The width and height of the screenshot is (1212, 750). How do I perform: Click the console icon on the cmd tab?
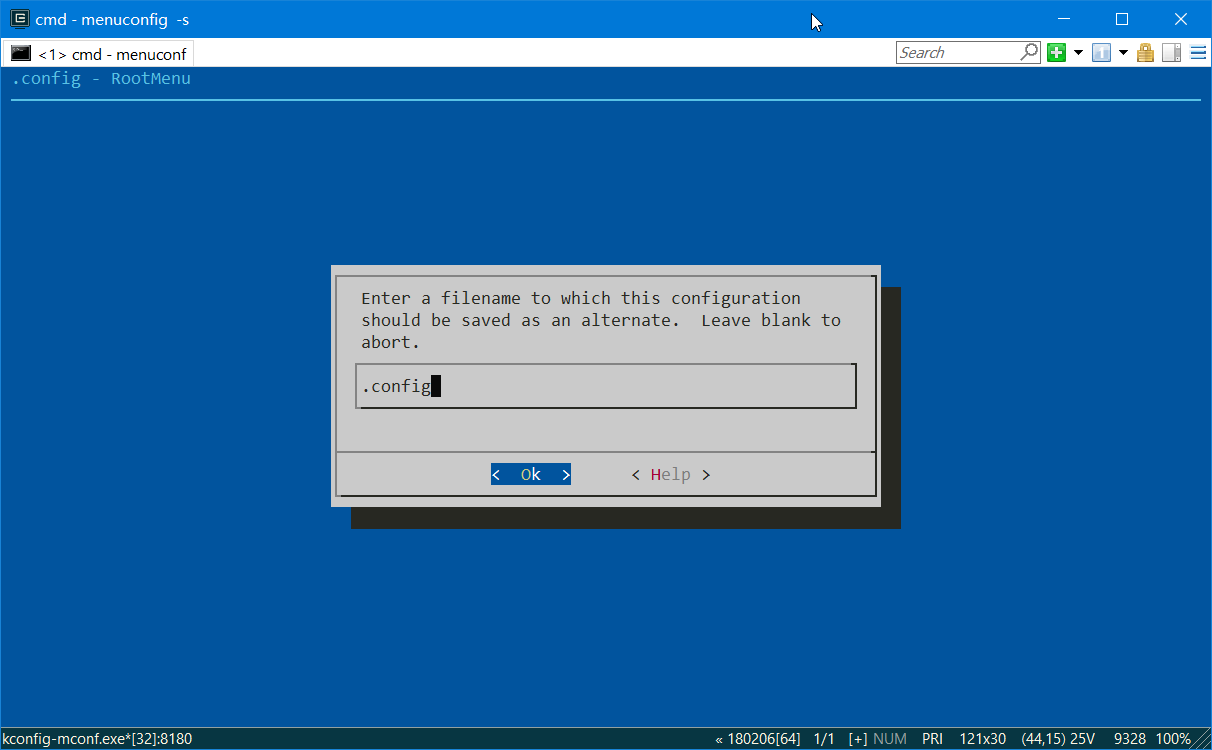pos(20,55)
